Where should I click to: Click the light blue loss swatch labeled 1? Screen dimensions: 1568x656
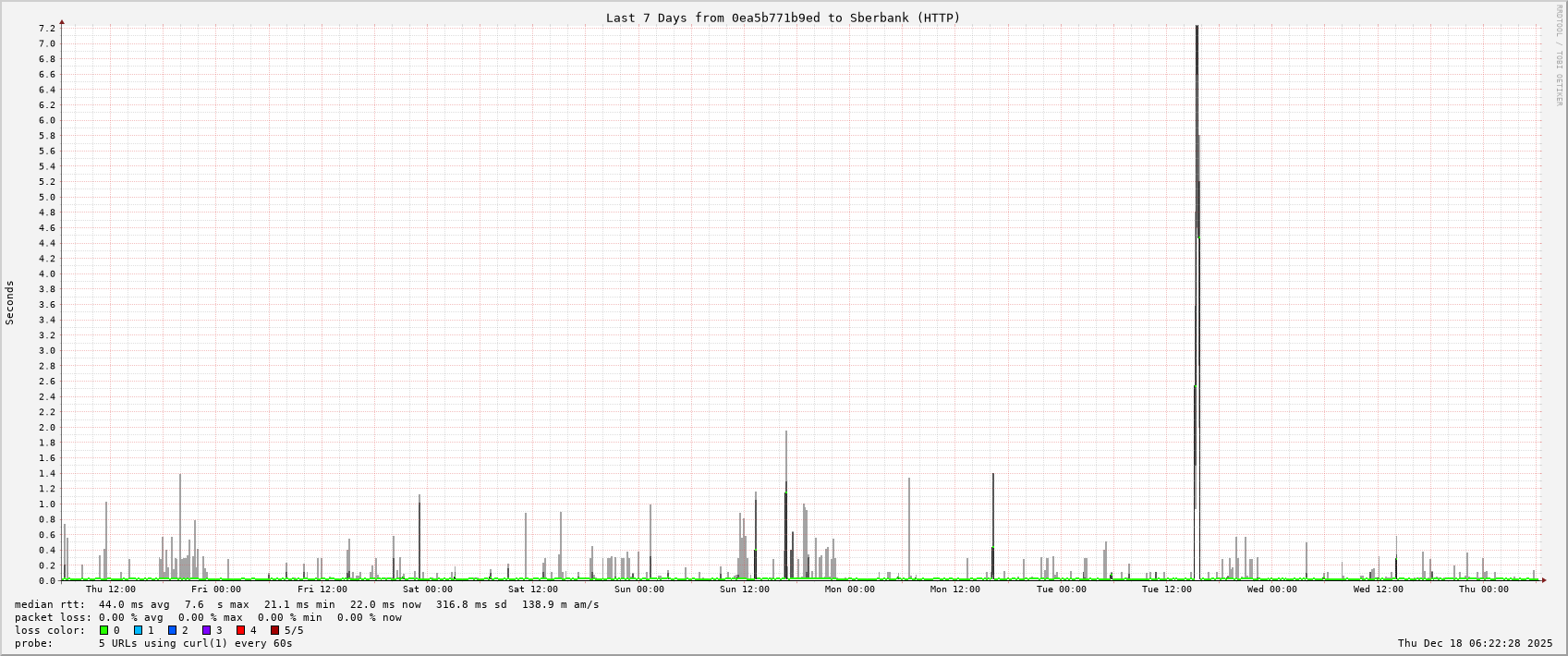pyautogui.click(x=138, y=630)
